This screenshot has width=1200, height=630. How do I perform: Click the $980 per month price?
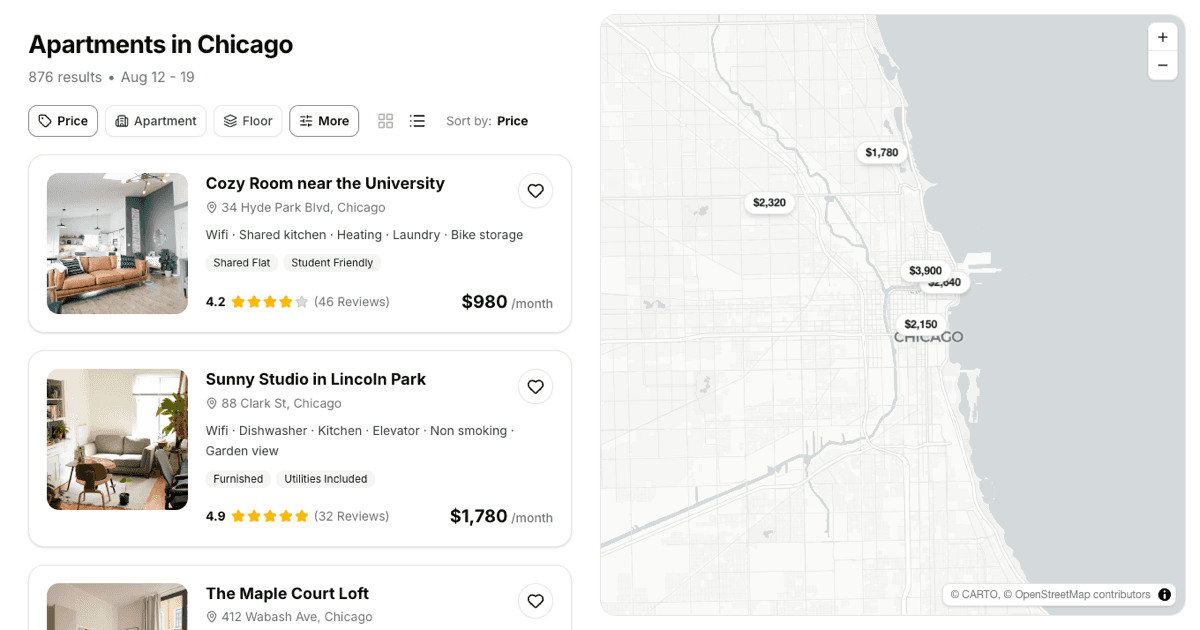pyautogui.click(x=507, y=302)
